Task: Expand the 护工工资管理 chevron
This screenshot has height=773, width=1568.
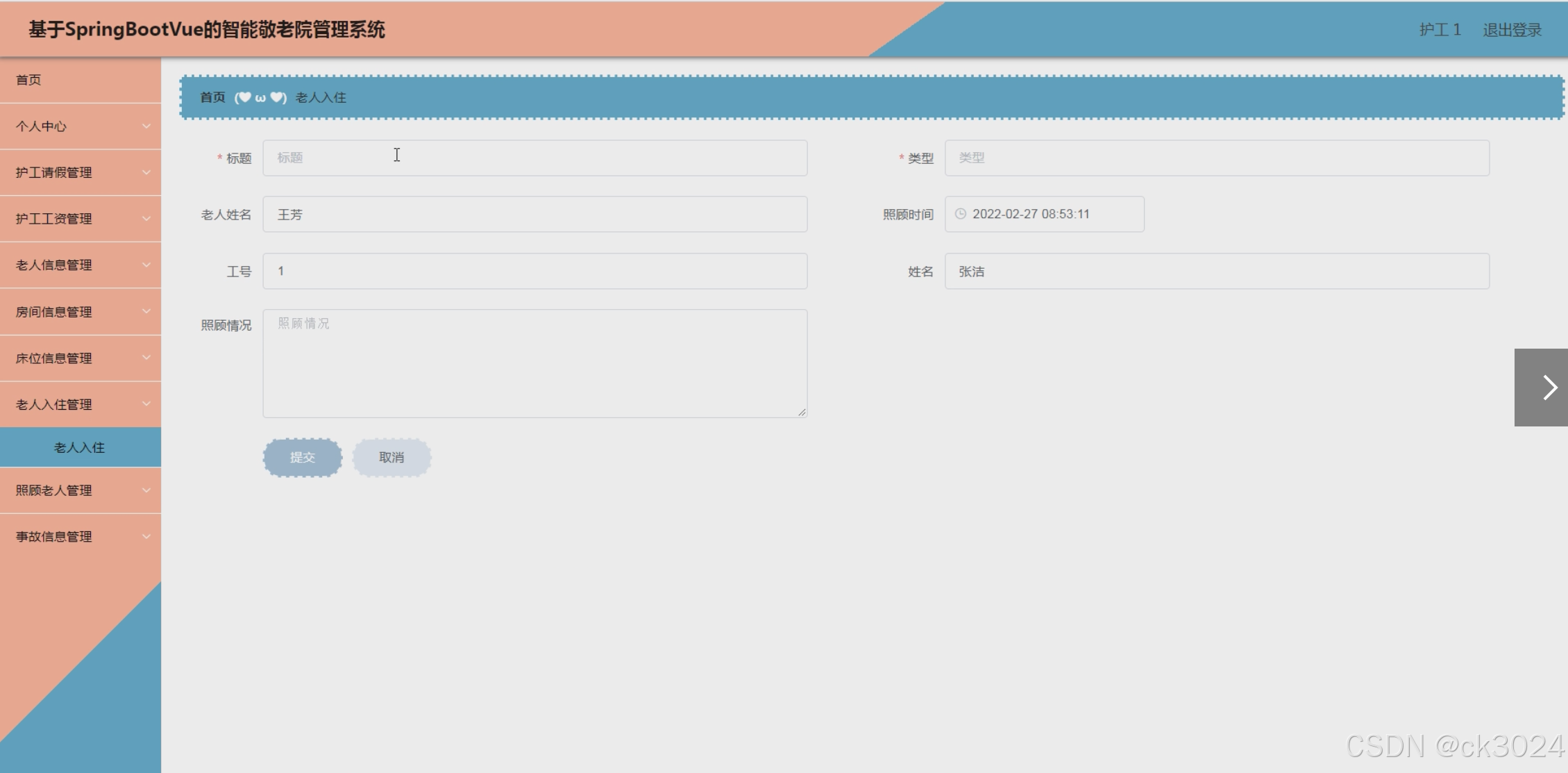Action: point(146,219)
